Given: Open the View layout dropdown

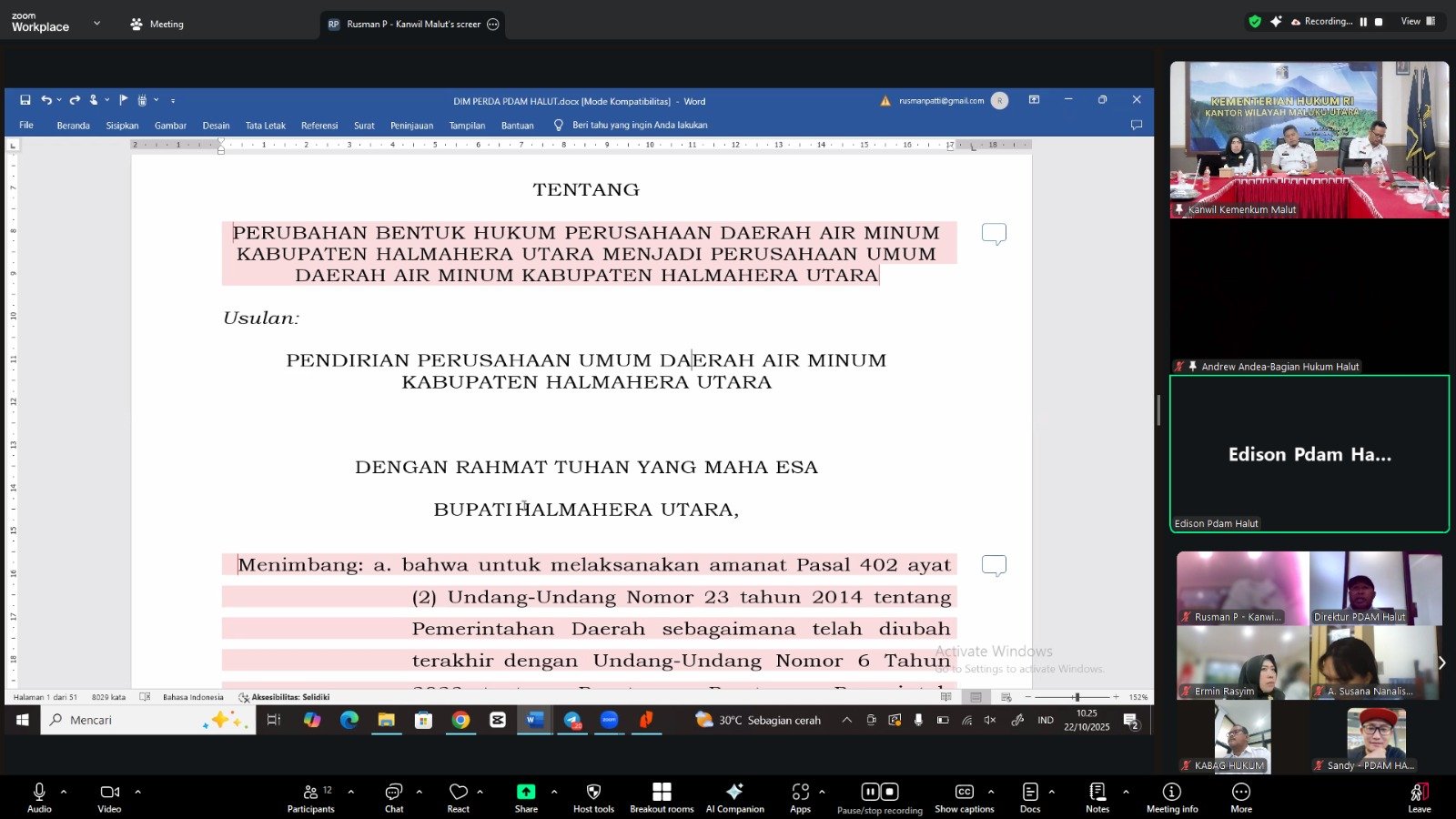Looking at the screenshot, I should coord(1417,21).
